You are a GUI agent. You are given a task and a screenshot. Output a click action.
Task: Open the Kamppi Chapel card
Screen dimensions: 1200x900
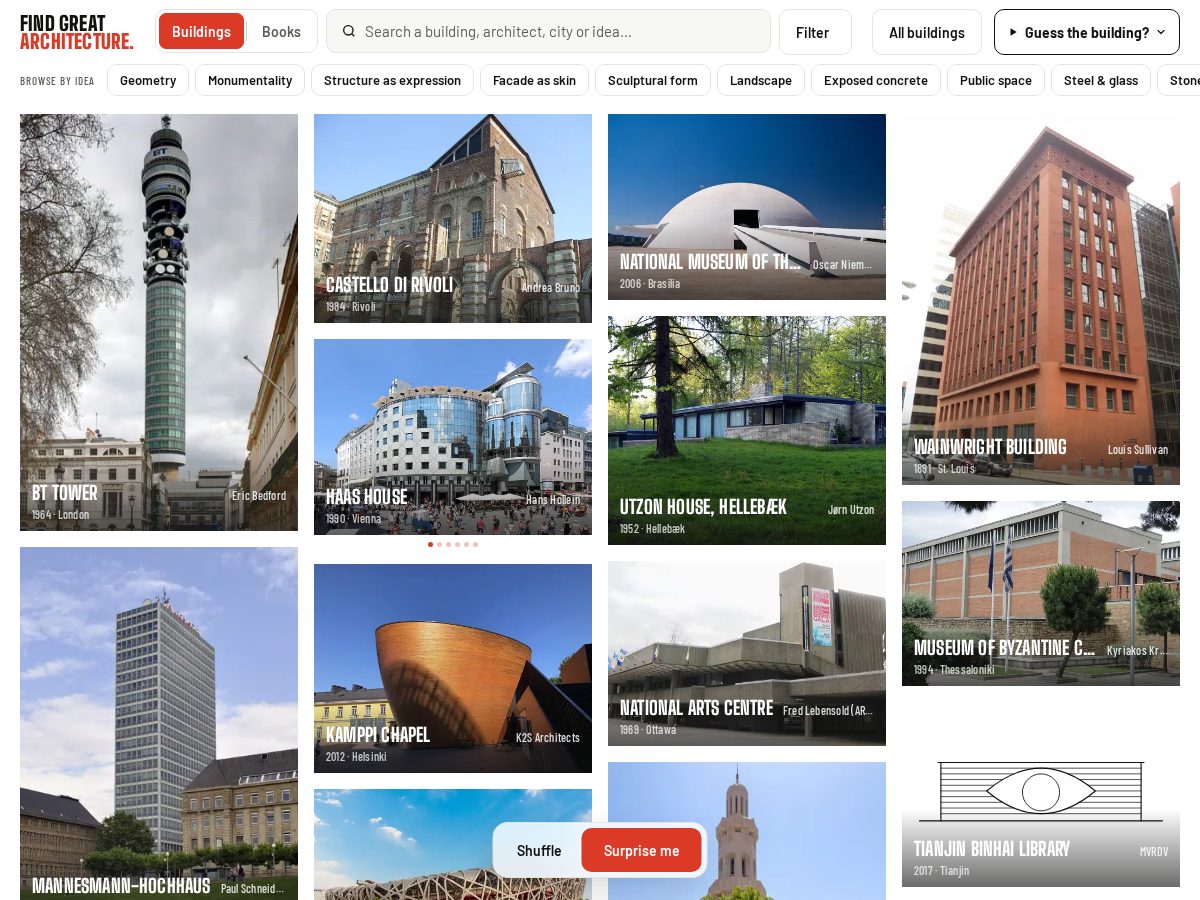point(453,668)
